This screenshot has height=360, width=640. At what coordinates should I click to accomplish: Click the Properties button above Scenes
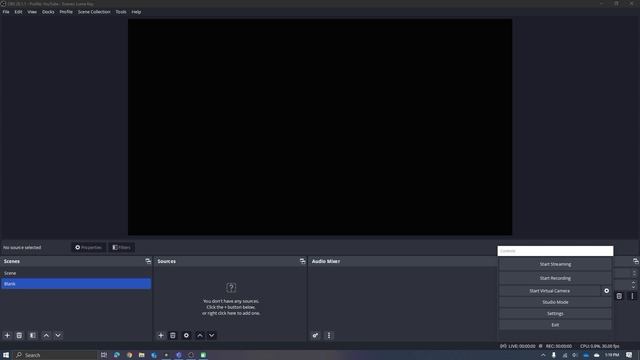point(88,247)
